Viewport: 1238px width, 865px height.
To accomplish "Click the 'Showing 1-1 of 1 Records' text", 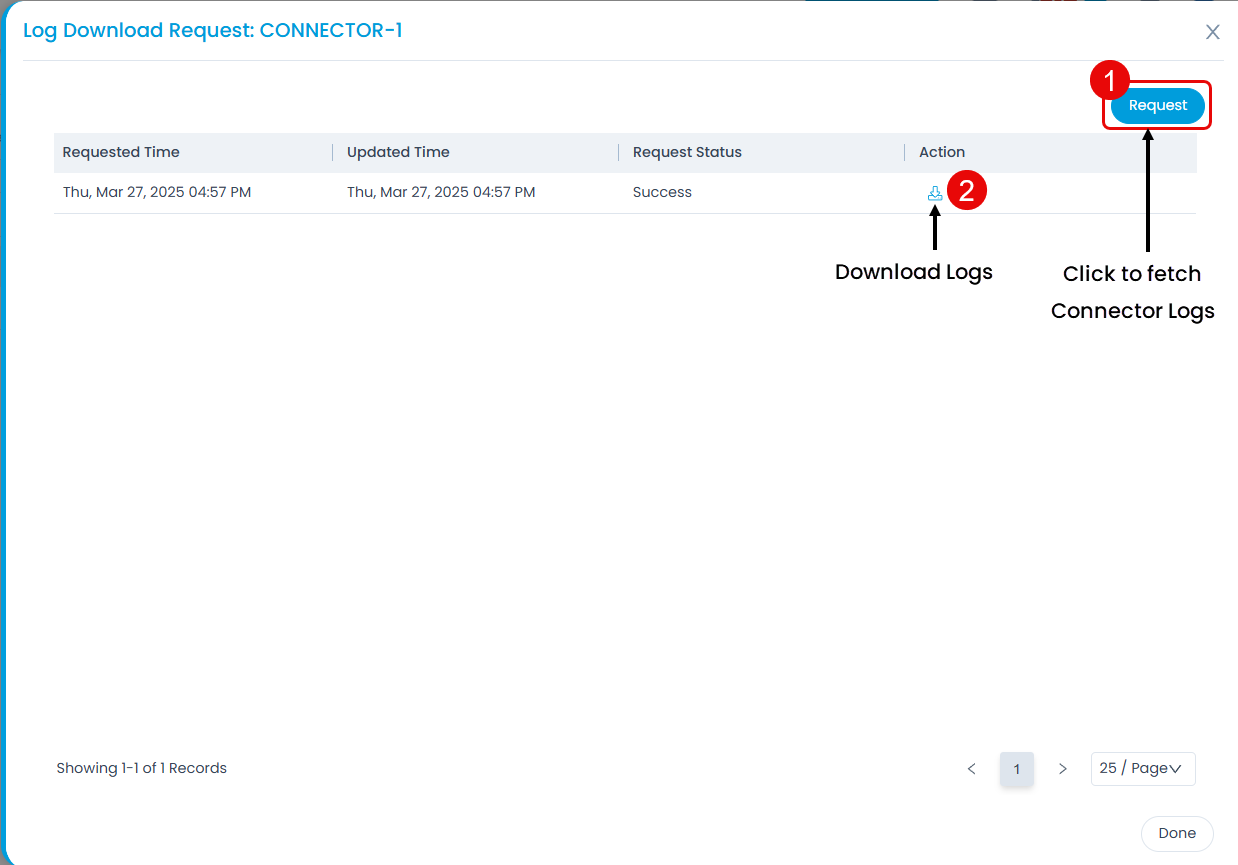I will (141, 768).
